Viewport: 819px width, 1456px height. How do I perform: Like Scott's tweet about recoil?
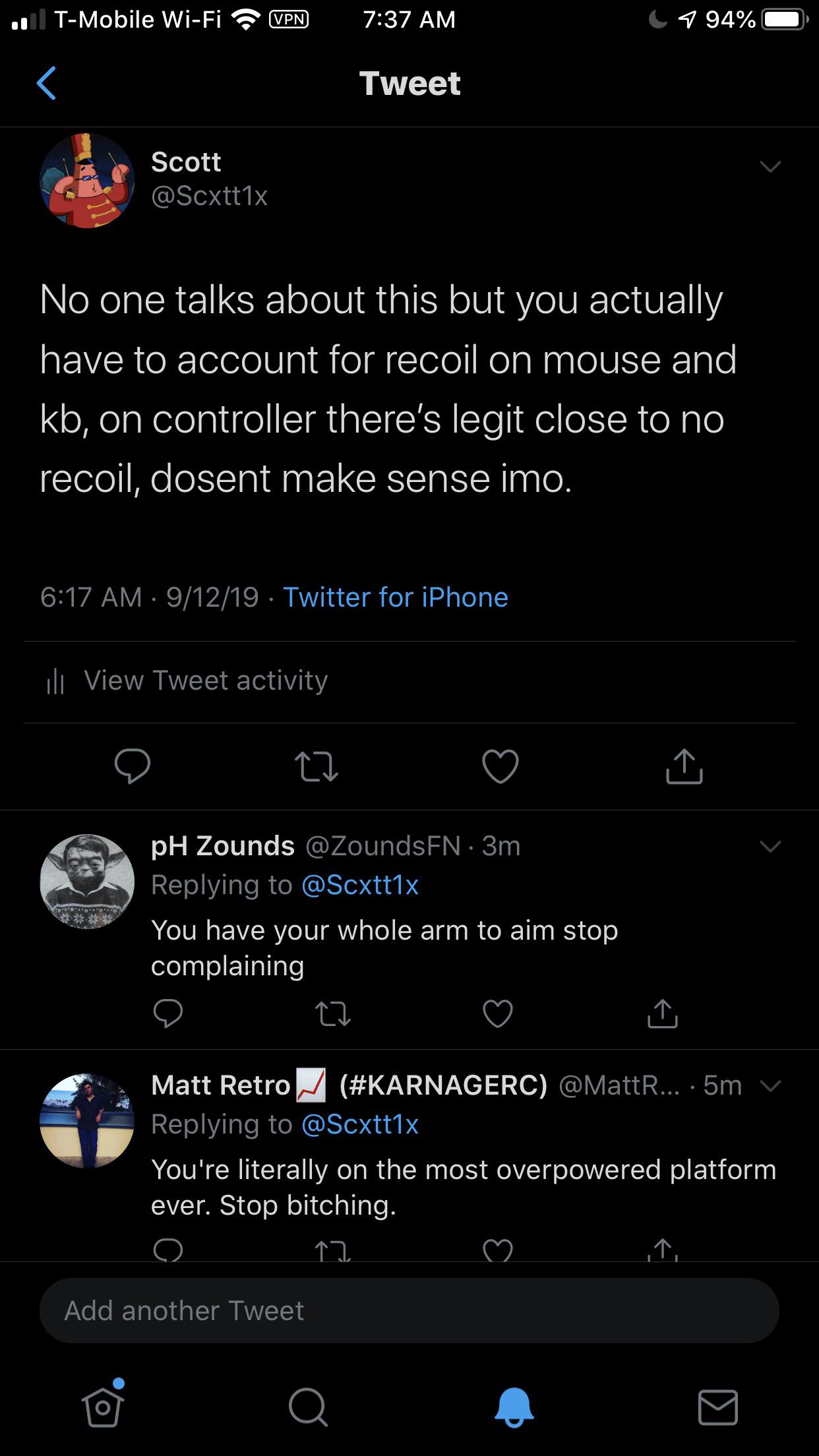pos(501,766)
